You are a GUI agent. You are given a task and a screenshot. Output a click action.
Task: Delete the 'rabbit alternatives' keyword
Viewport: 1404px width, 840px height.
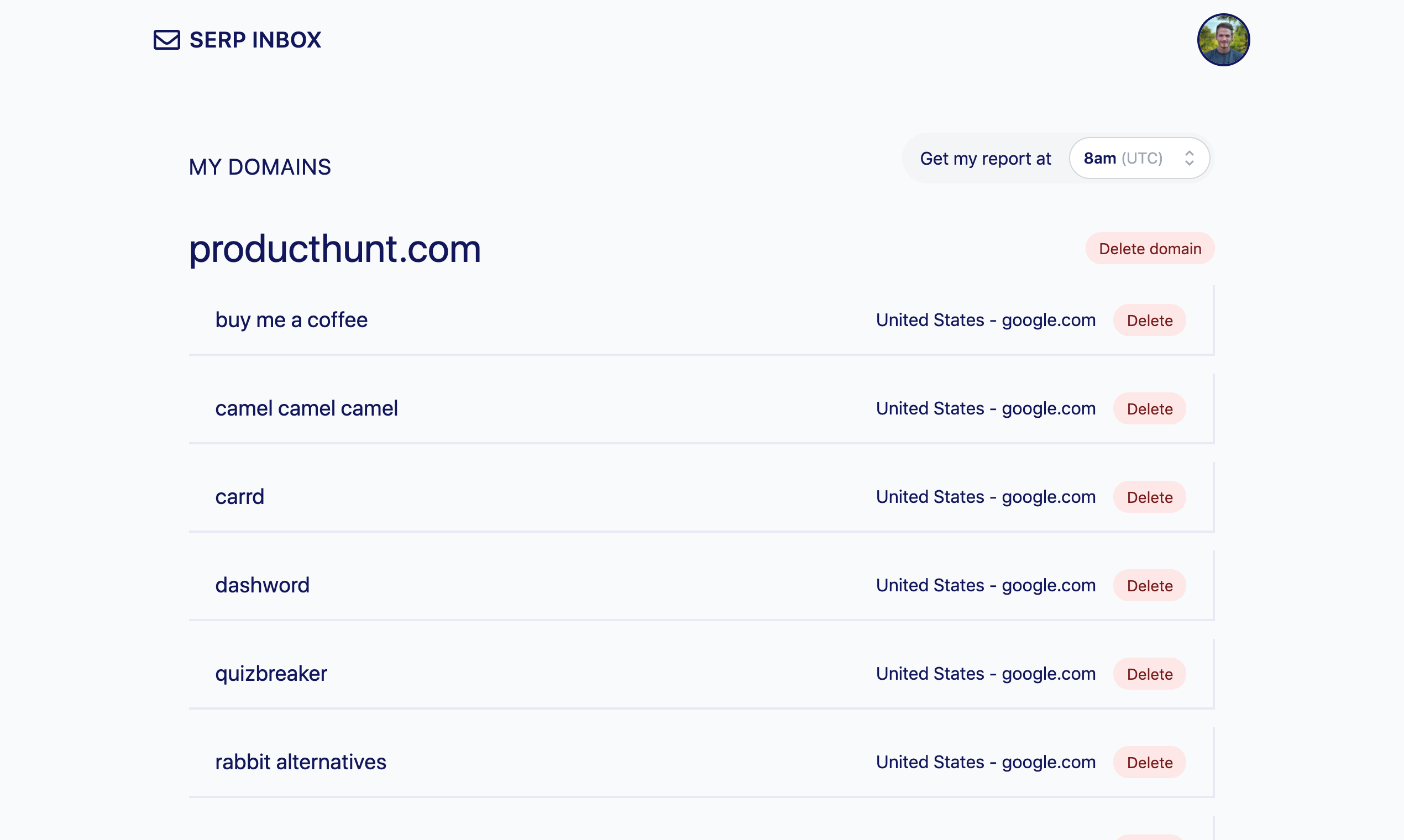click(1149, 762)
